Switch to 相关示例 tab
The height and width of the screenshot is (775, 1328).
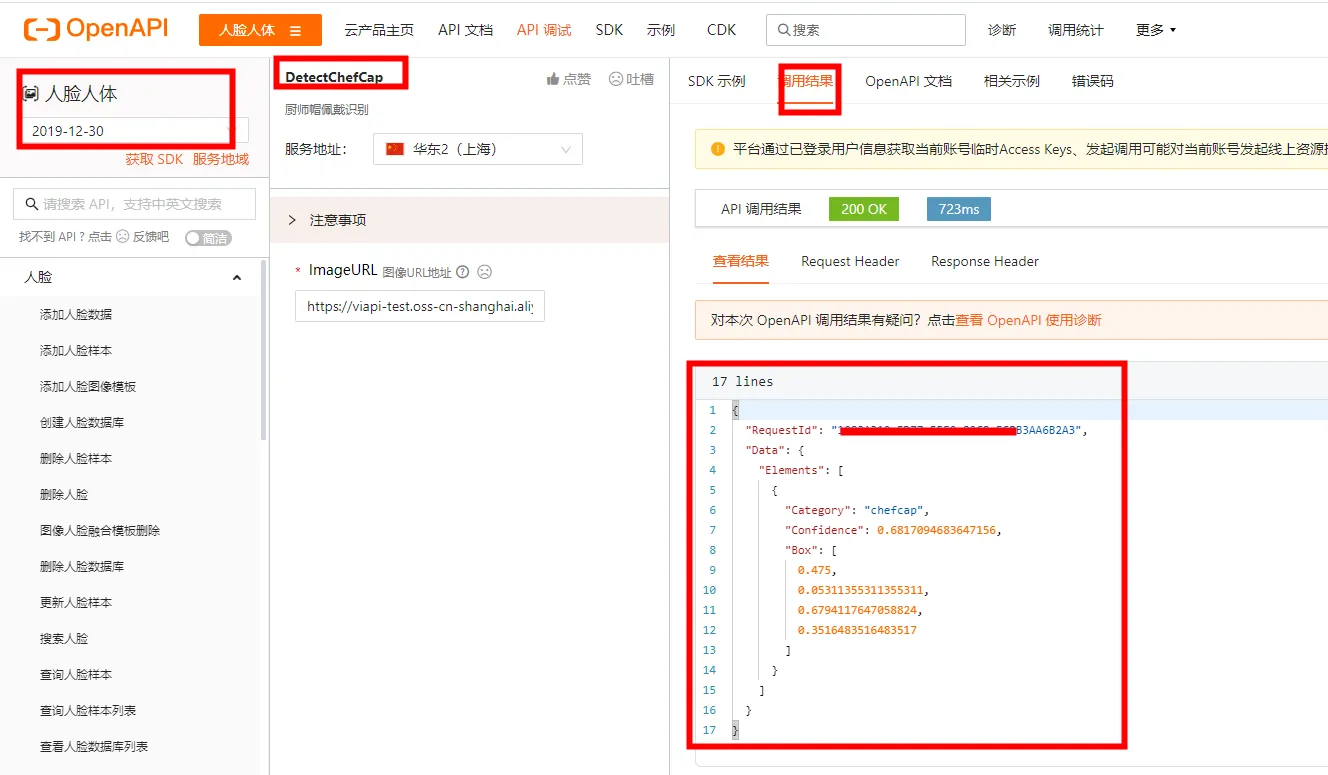(1012, 81)
